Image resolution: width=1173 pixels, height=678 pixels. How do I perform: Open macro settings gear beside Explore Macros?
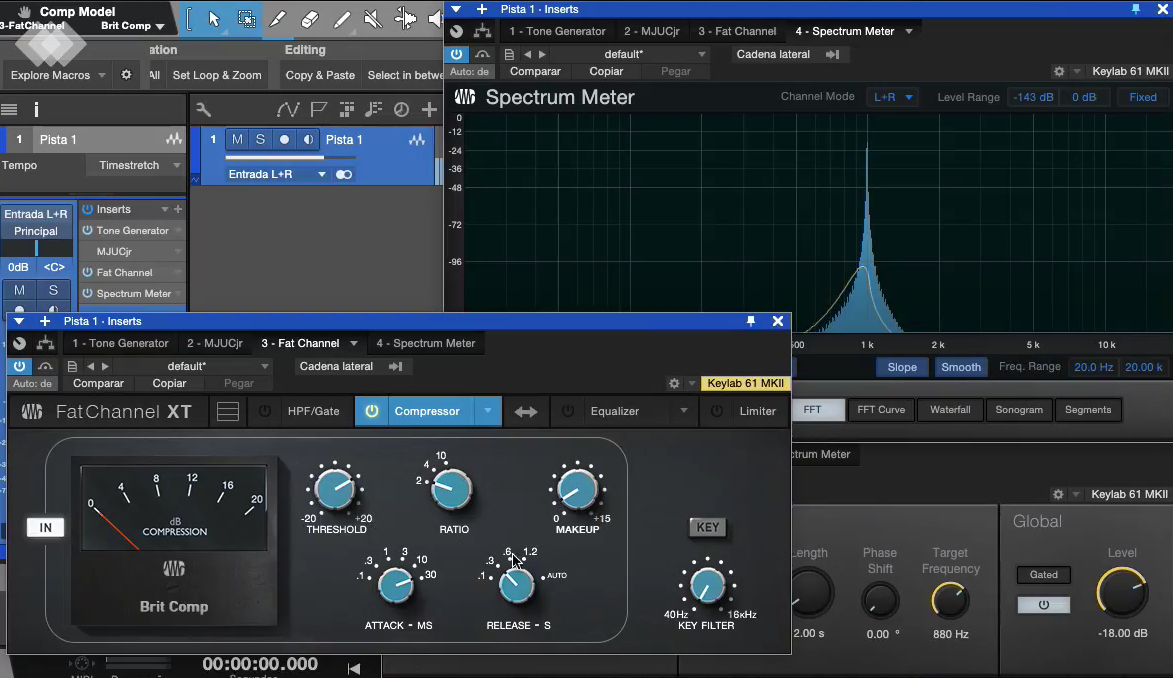point(126,75)
